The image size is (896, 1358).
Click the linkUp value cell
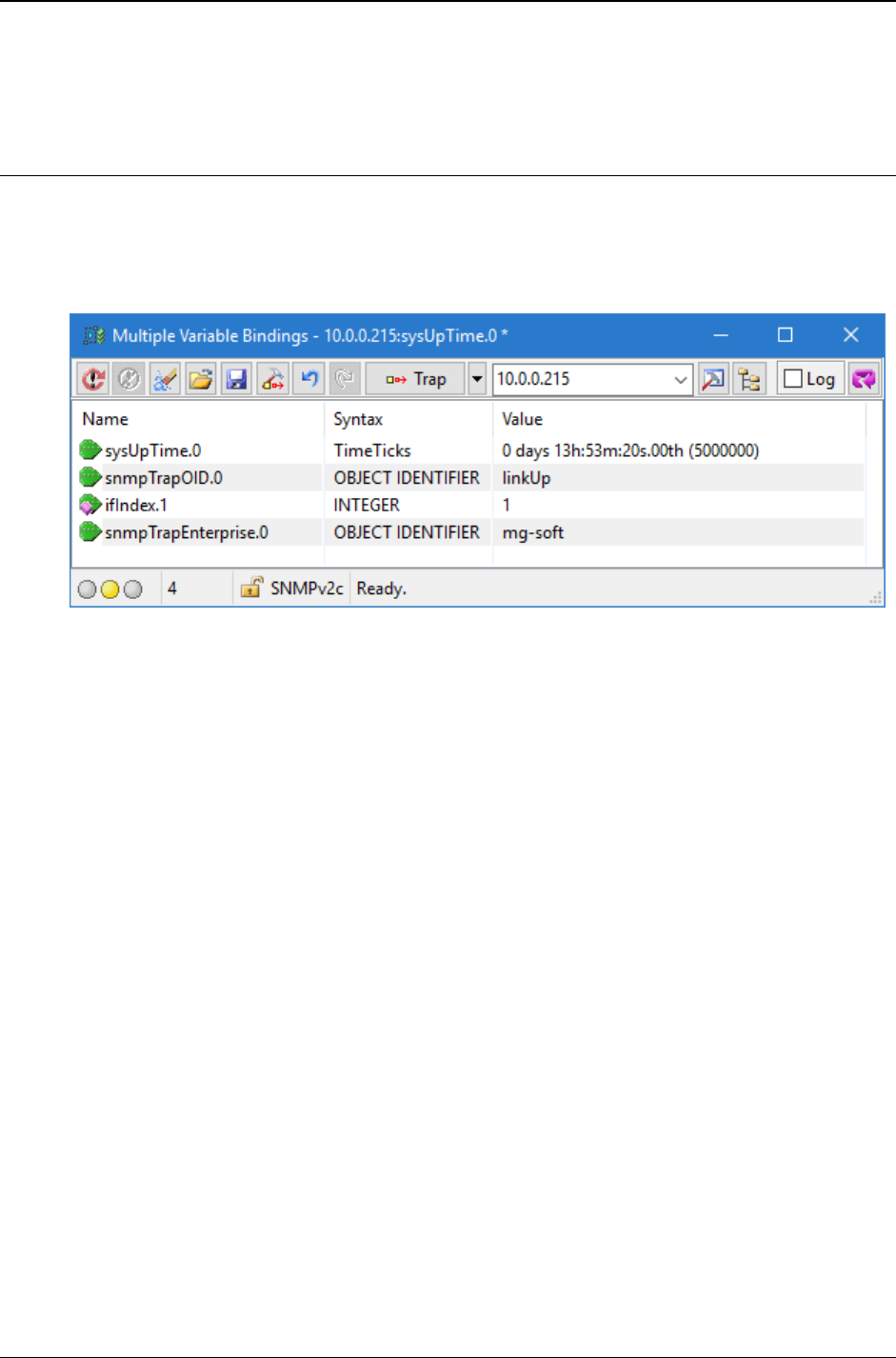[x=527, y=478]
